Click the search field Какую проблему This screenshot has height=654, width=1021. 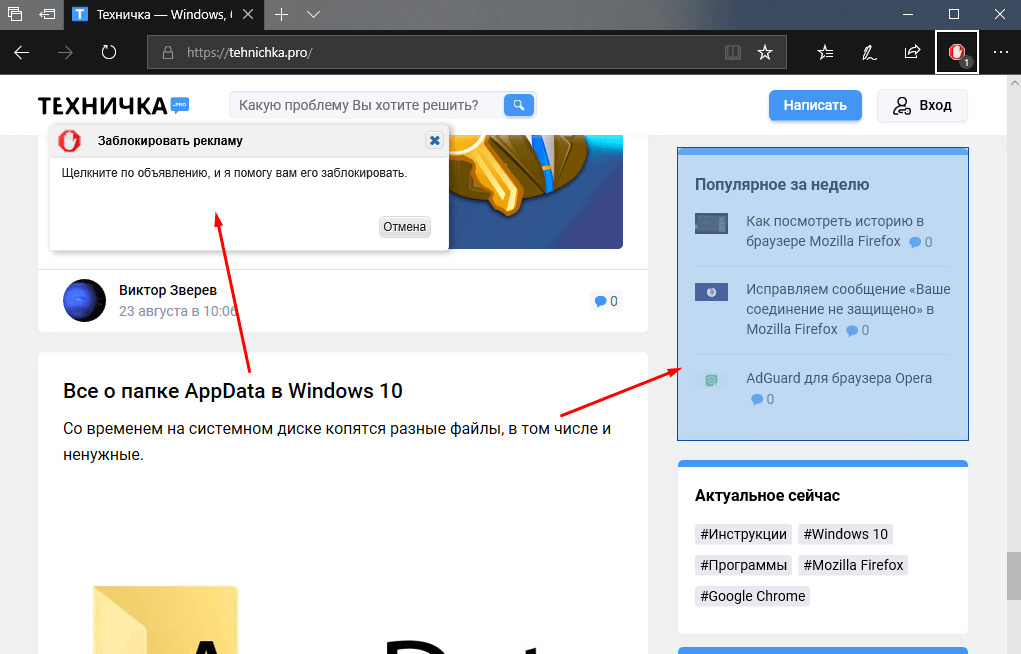pyautogui.click(x=366, y=106)
